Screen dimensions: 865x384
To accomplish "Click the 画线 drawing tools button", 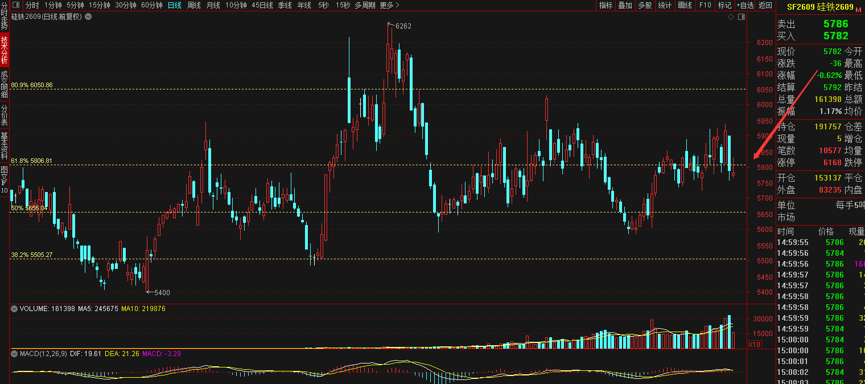I will (x=685, y=5).
